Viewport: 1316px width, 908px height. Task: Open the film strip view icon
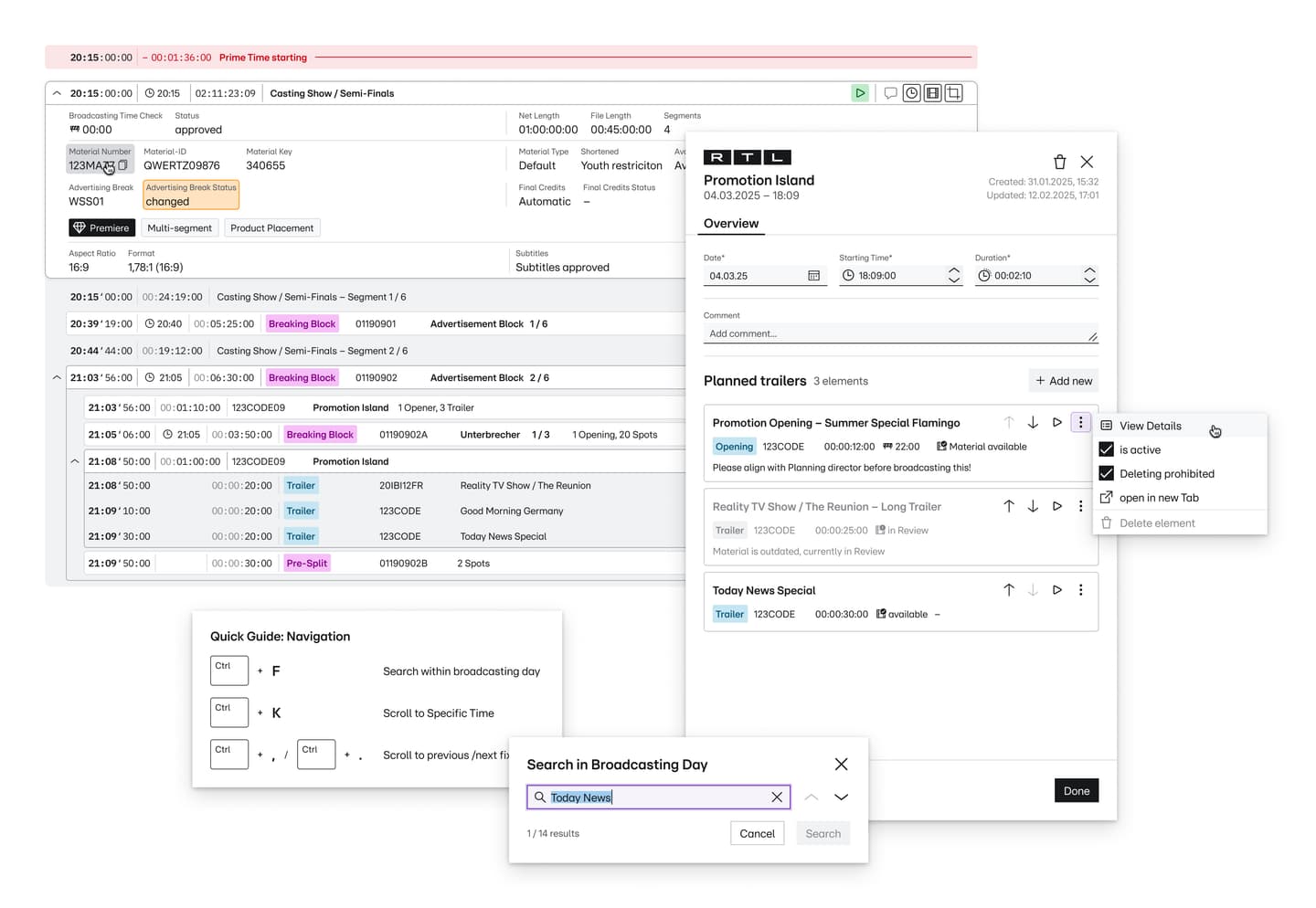point(932,92)
